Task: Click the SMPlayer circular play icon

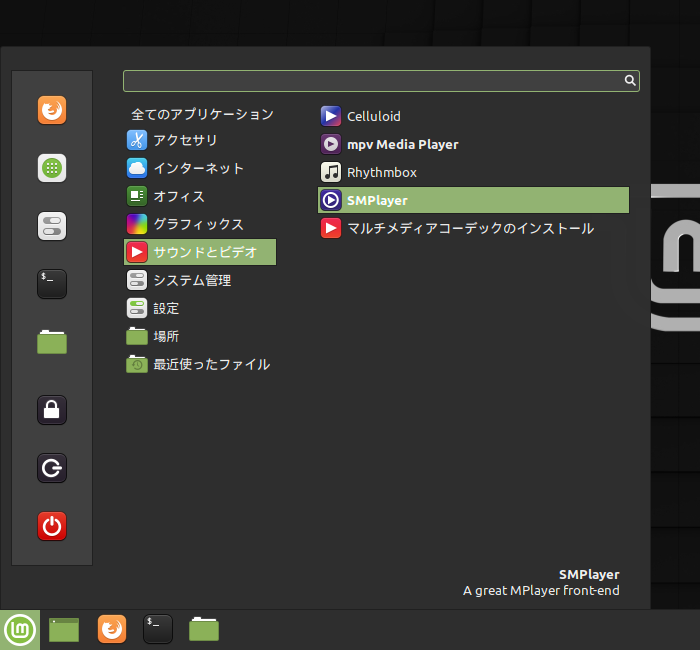Action: click(x=331, y=200)
